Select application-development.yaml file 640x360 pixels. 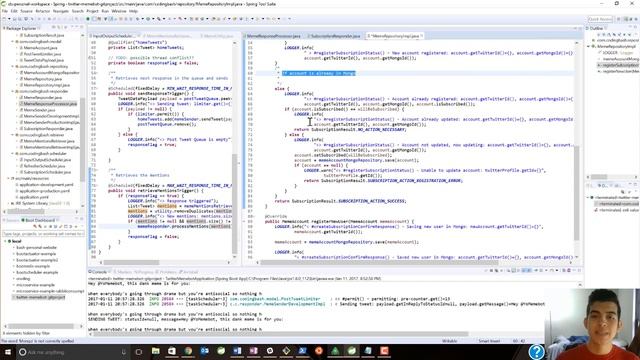46,184
